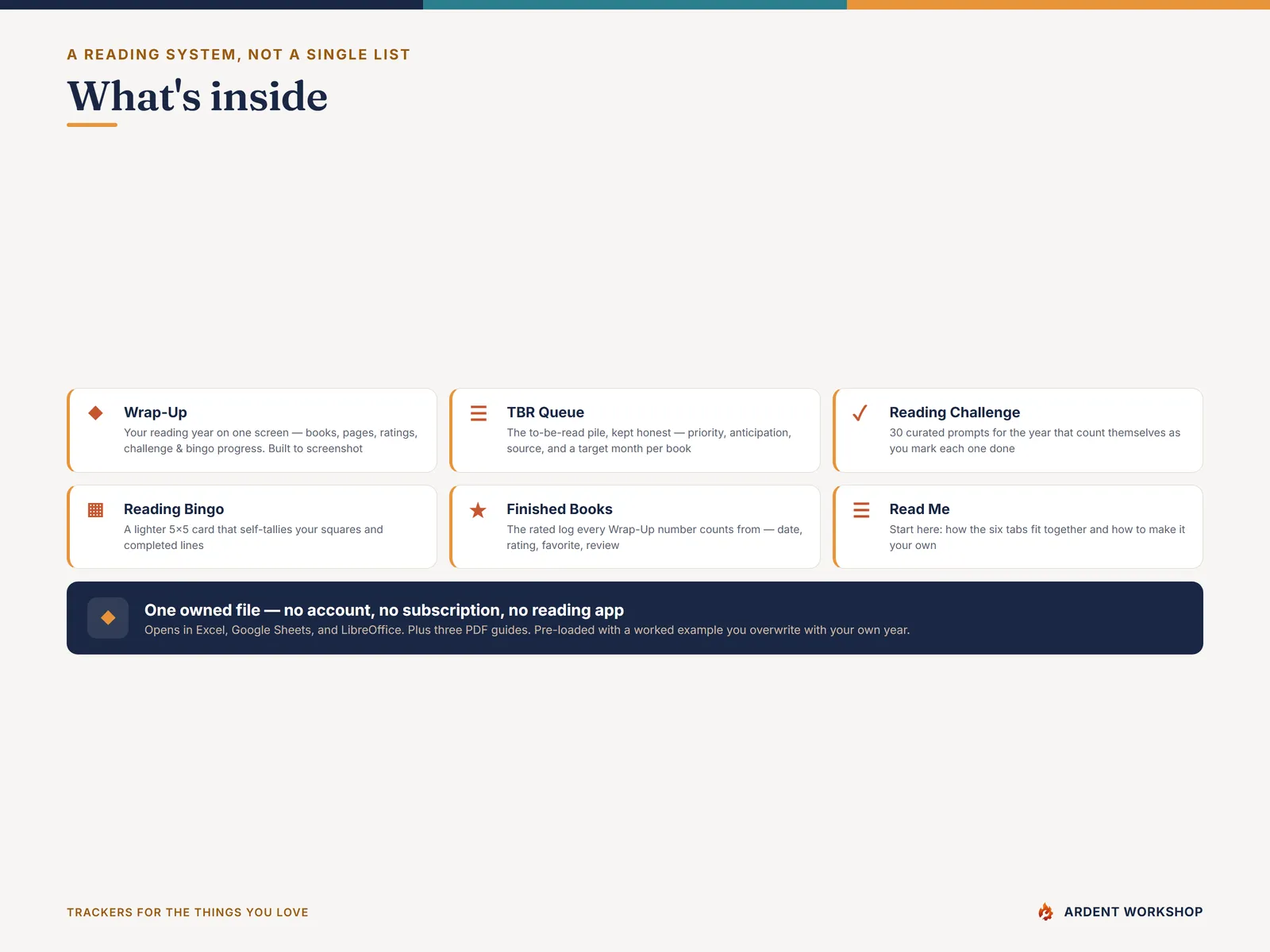The height and width of the screenshot is (952, 1270).
Task: Click the "A lighter 5×5 card" description
Action: (253, 537)
